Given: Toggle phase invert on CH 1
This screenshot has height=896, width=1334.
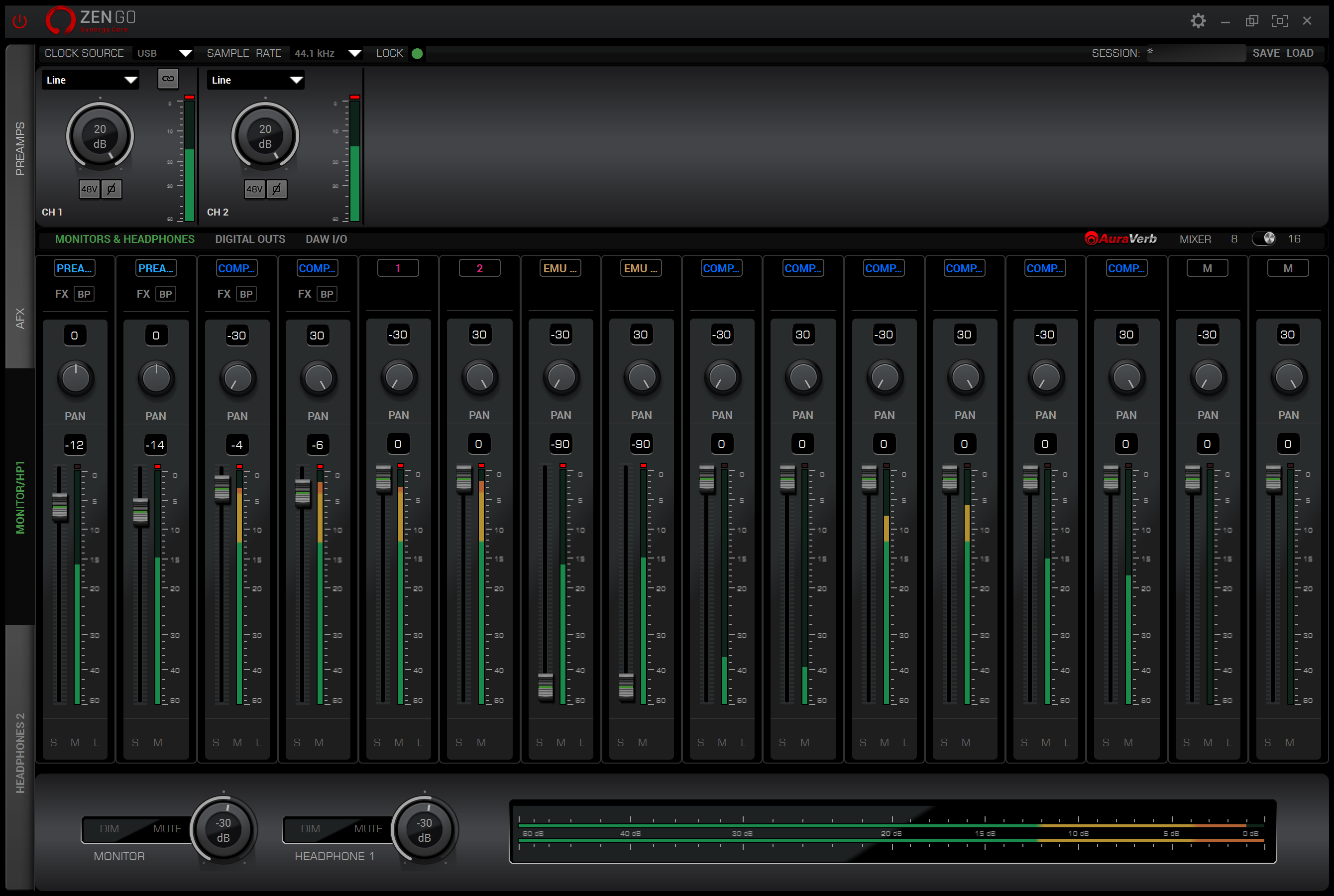Looking at the screenshot, I should point(112,189).
